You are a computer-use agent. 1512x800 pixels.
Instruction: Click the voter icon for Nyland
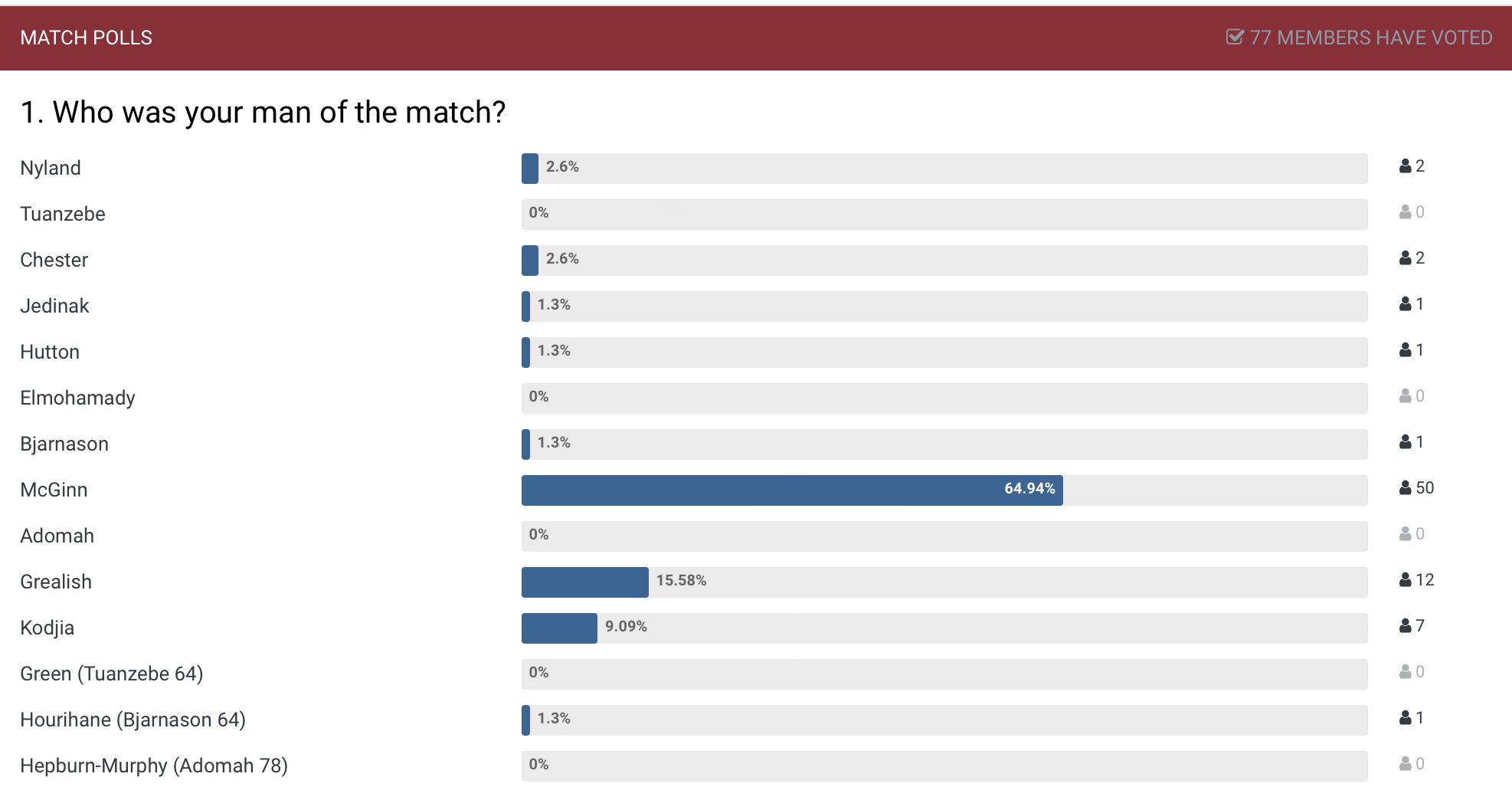click(x=1406, y=166)
